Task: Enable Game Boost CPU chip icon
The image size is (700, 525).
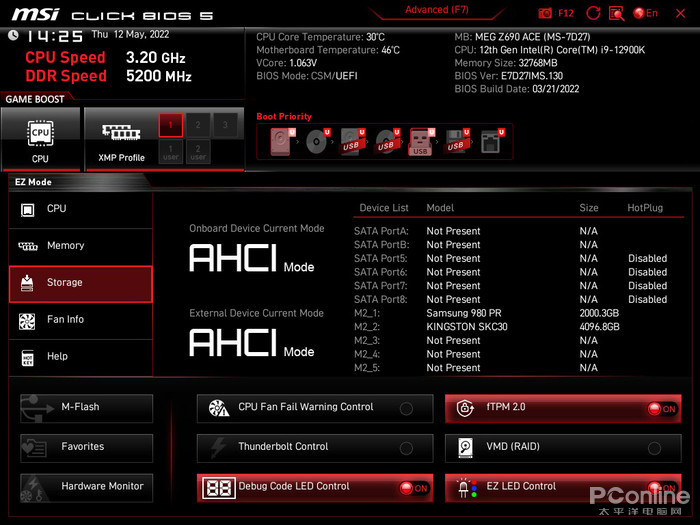Action: (x=40, y=133)
